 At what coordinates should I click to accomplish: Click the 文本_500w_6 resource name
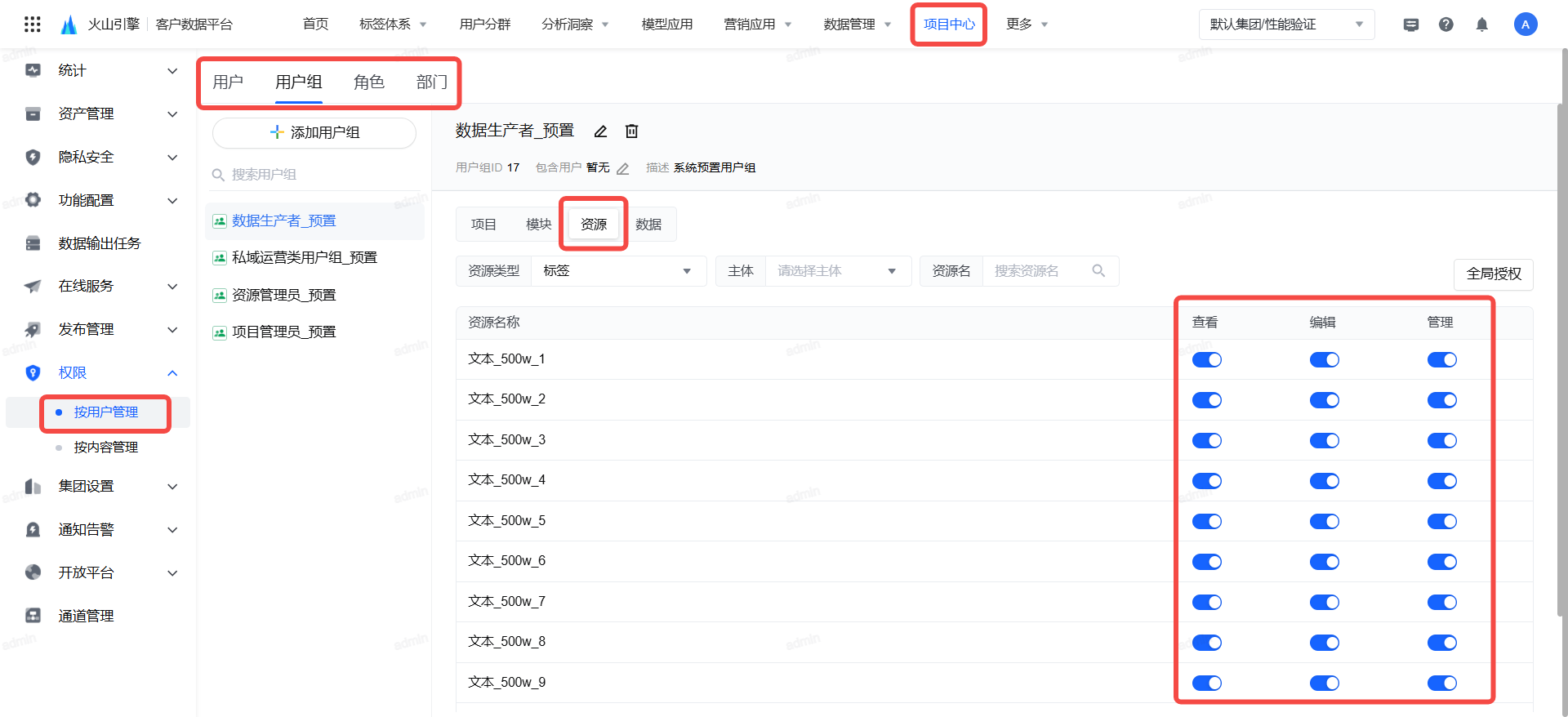[x=506, y=561]
